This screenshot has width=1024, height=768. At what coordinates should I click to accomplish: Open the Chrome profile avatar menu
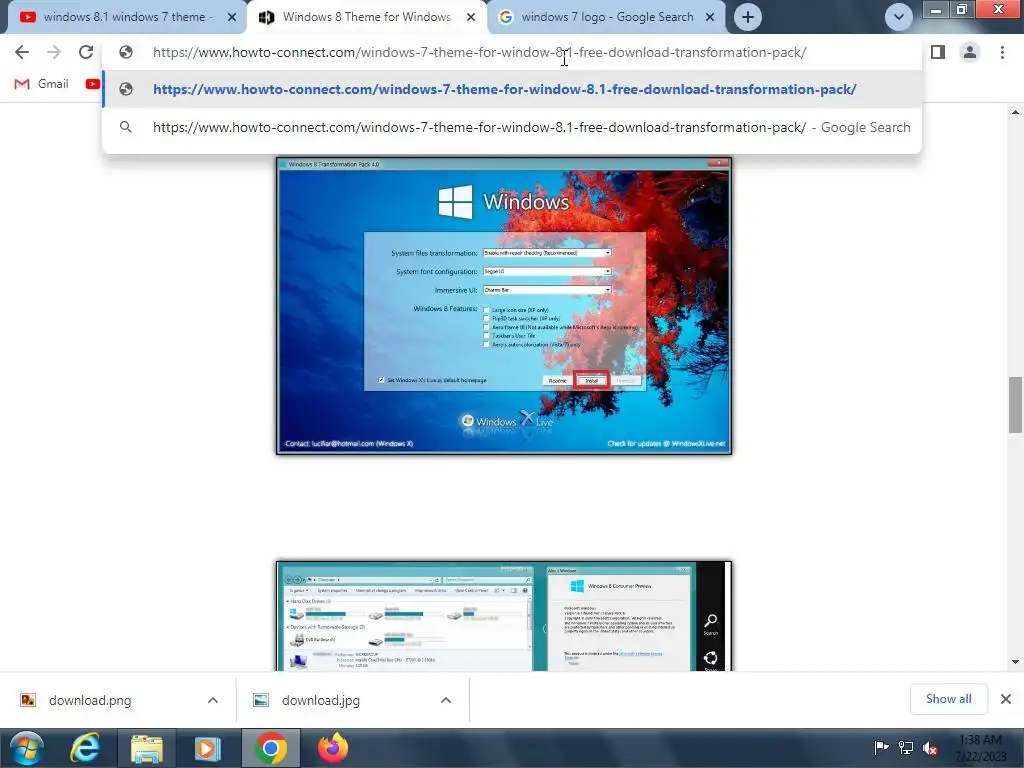coord(970,52)
